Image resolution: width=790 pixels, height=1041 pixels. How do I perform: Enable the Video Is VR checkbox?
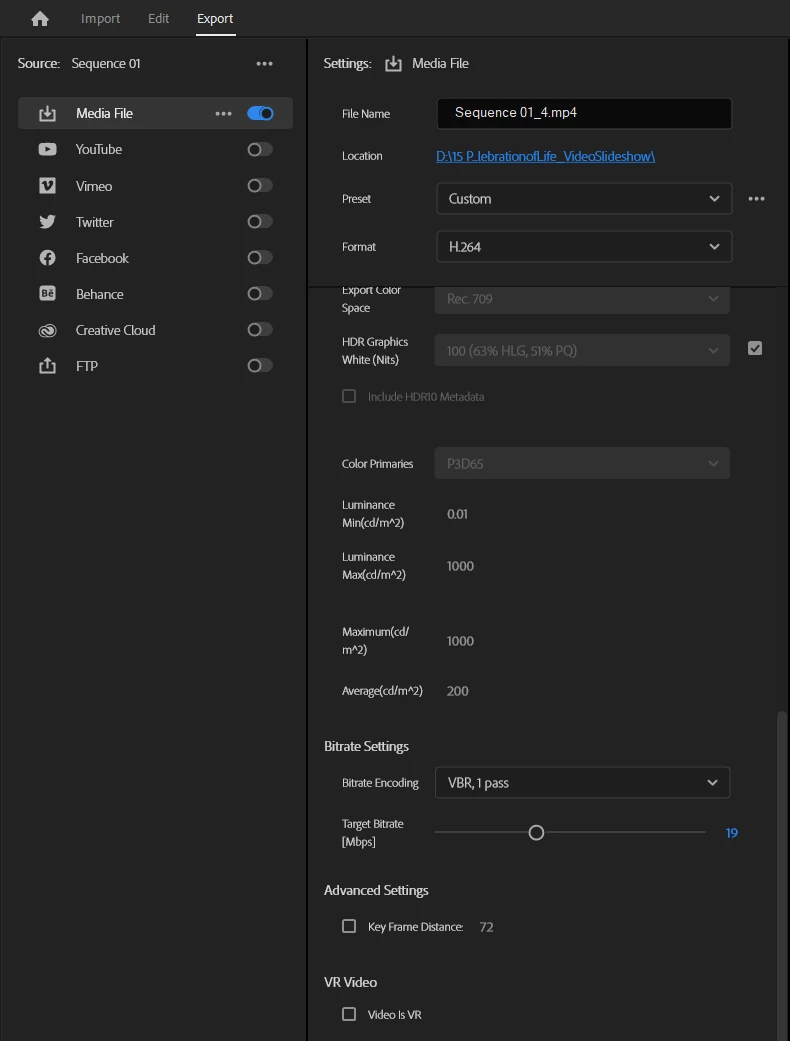click(349, 1014)
